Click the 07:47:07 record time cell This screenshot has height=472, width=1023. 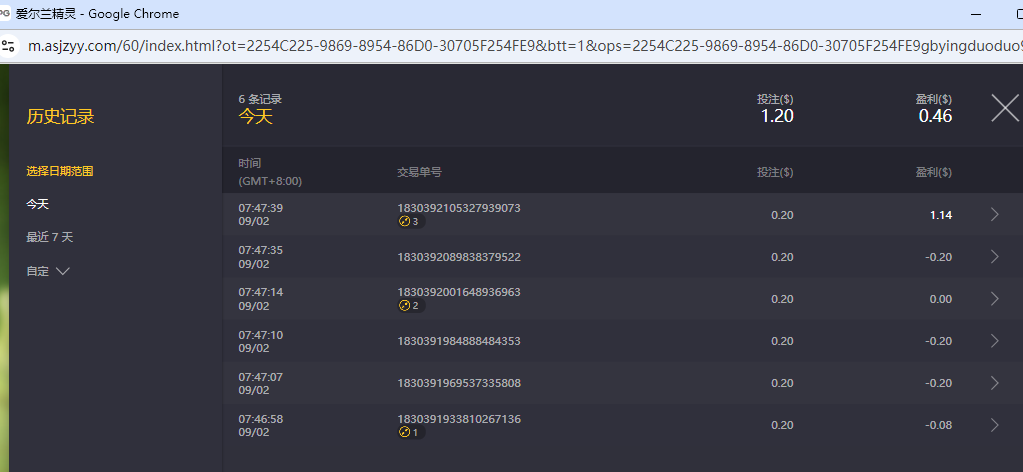coord(260,383)
